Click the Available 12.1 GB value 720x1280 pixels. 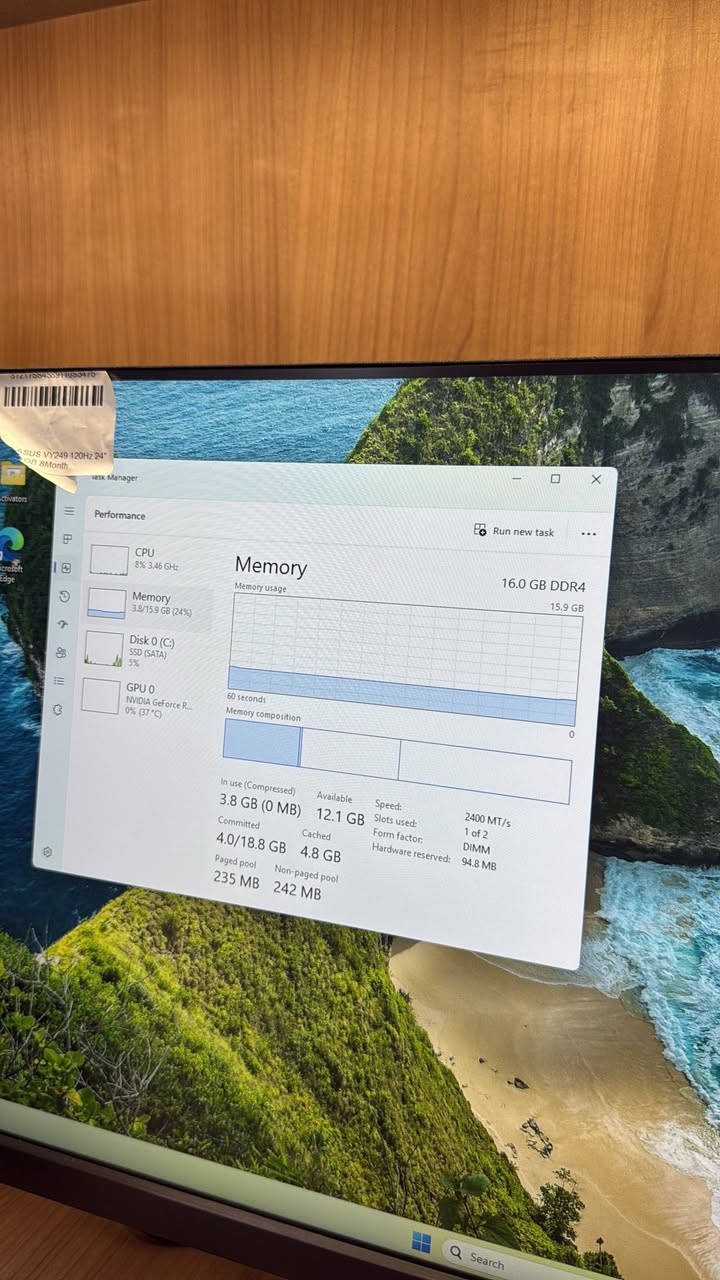(x=340, y=817)
